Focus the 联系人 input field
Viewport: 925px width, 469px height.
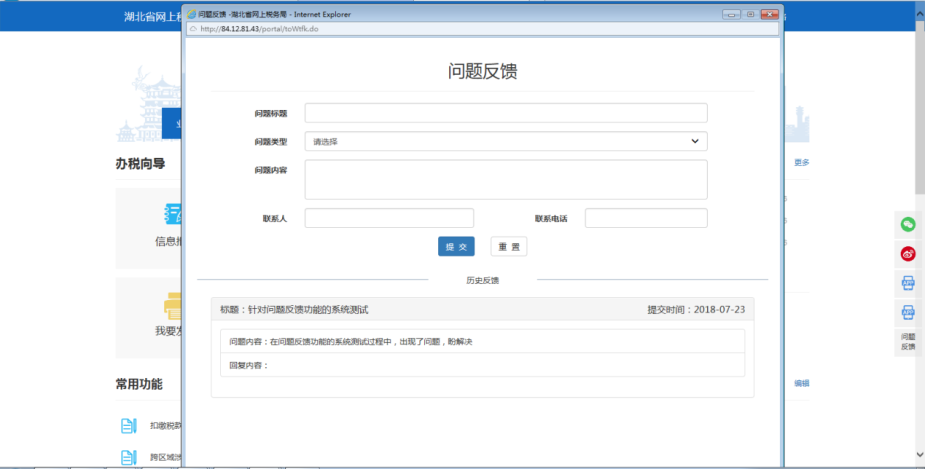[x=389, y=218]
